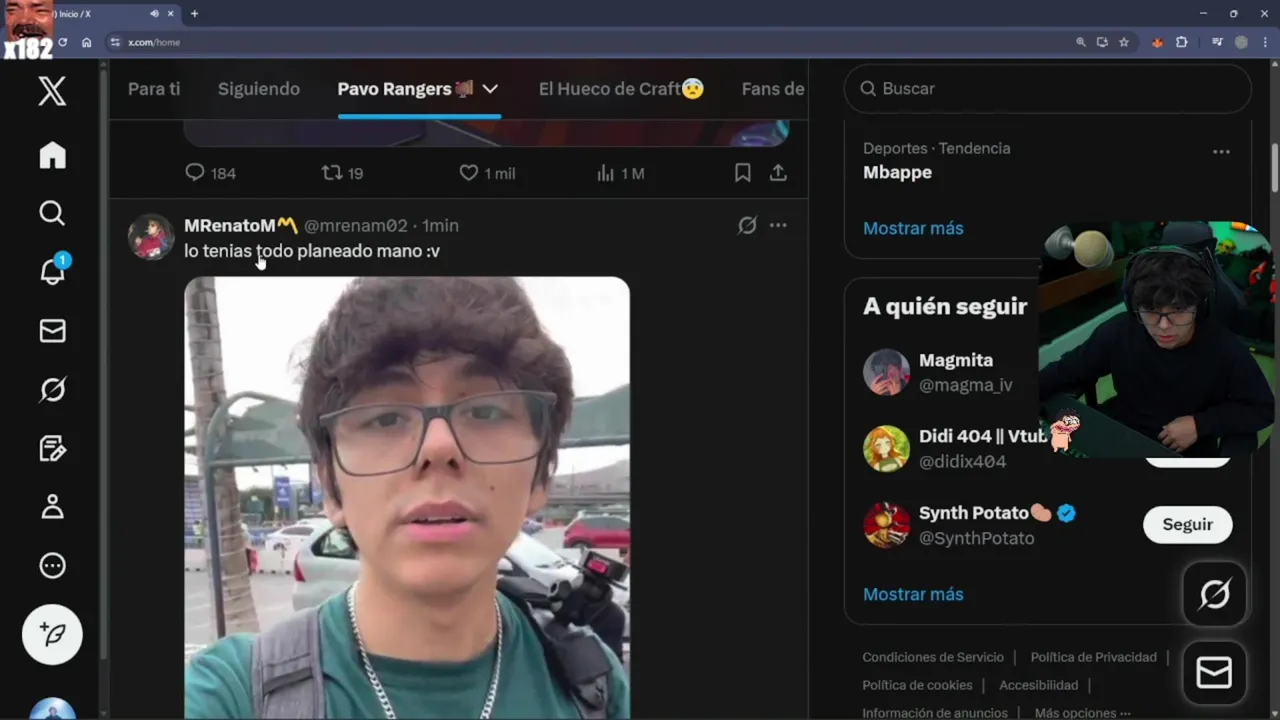Open Messages envelope in sidebar
Viewport: 1280px width, 720px height.
[52, 331]
